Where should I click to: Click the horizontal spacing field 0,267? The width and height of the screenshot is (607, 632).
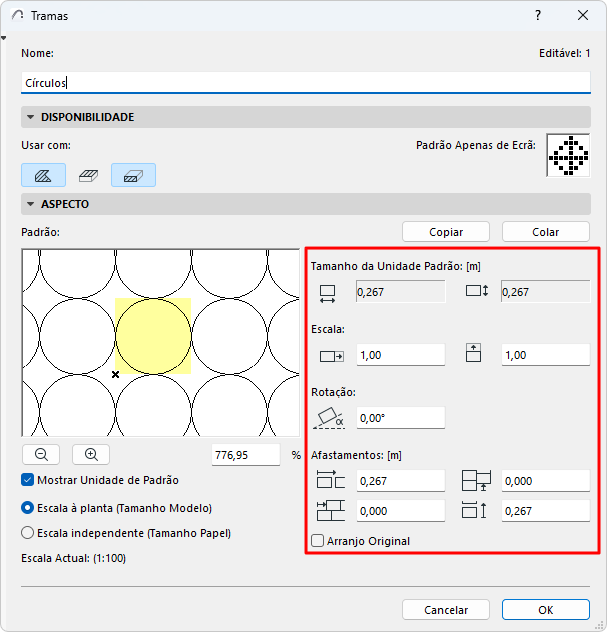[x=401, y=480]
